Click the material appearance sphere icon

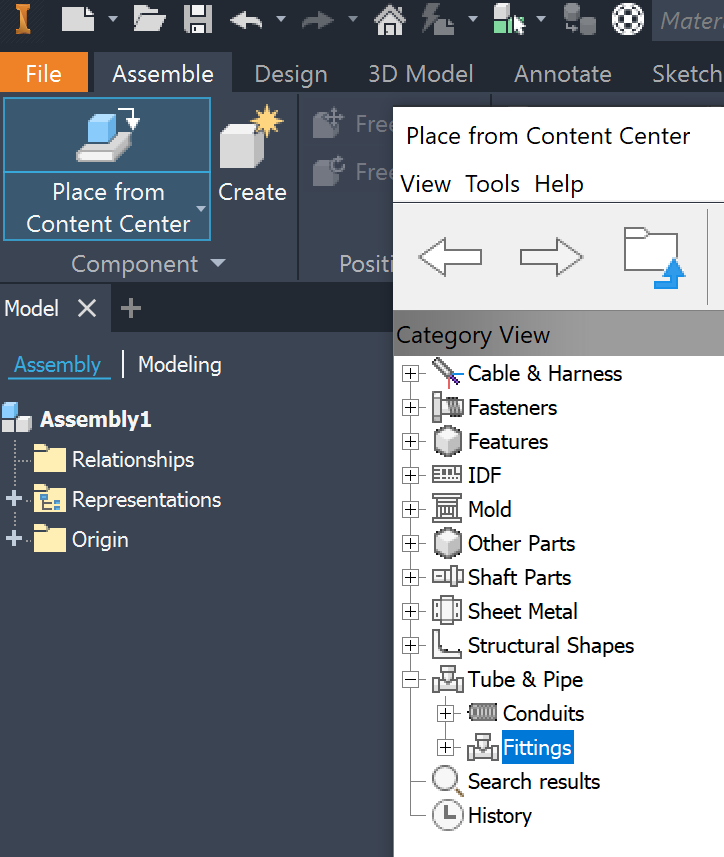coord(628,18)
